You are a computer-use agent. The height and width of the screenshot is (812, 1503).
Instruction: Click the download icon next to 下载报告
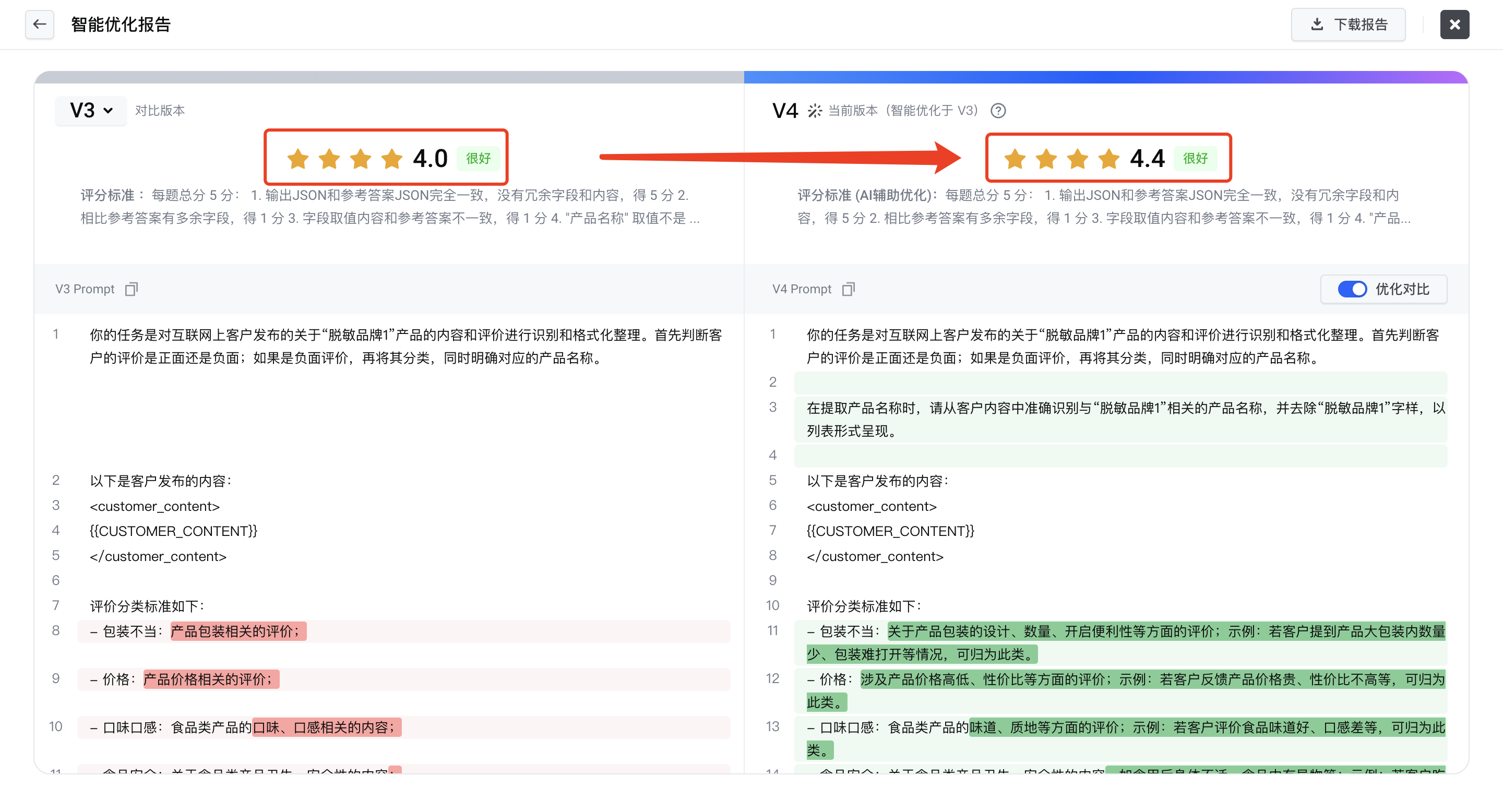point(1317,25)
